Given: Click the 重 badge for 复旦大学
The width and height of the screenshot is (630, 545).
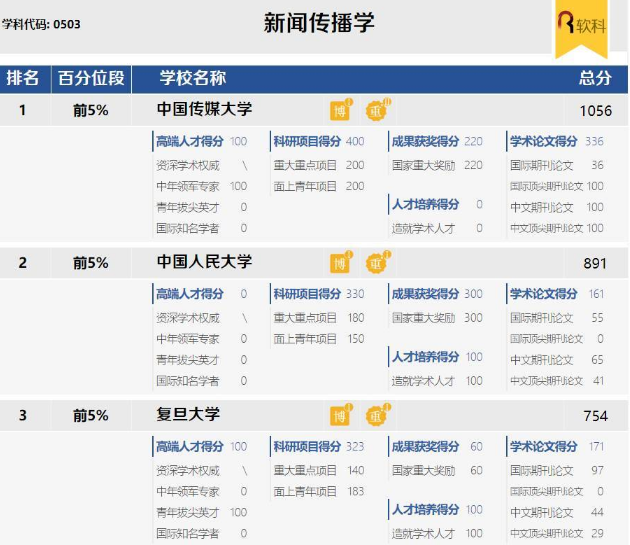Looking at the screenshot, I should [x=376, y=415].
